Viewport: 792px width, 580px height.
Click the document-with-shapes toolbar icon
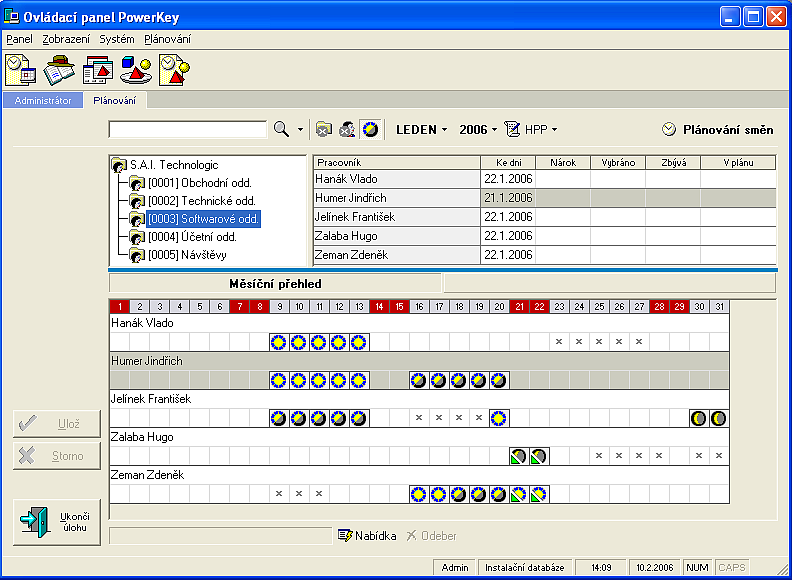coord(97,69)
